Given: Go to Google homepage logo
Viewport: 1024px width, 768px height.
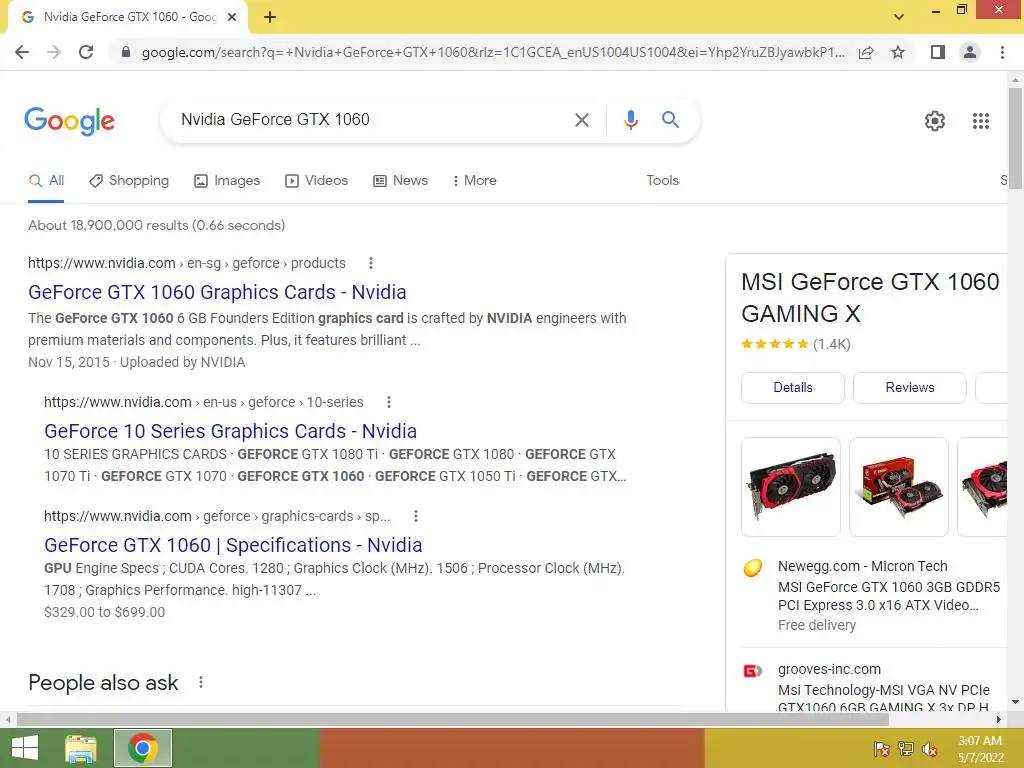Looking at the screenshot, I should pyautogui.click(x=69, y=121).
